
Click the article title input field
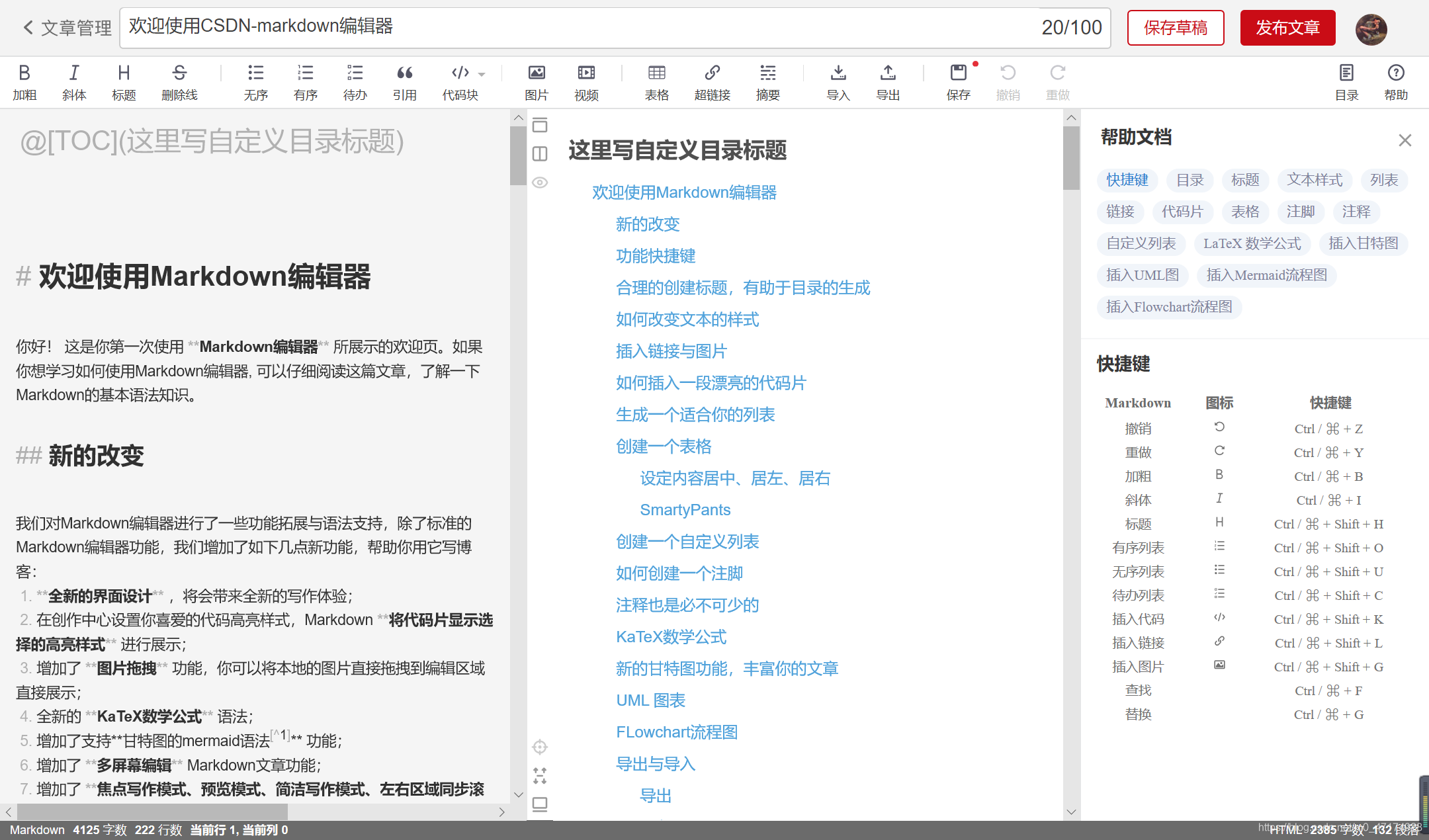[x=615, y=28]
